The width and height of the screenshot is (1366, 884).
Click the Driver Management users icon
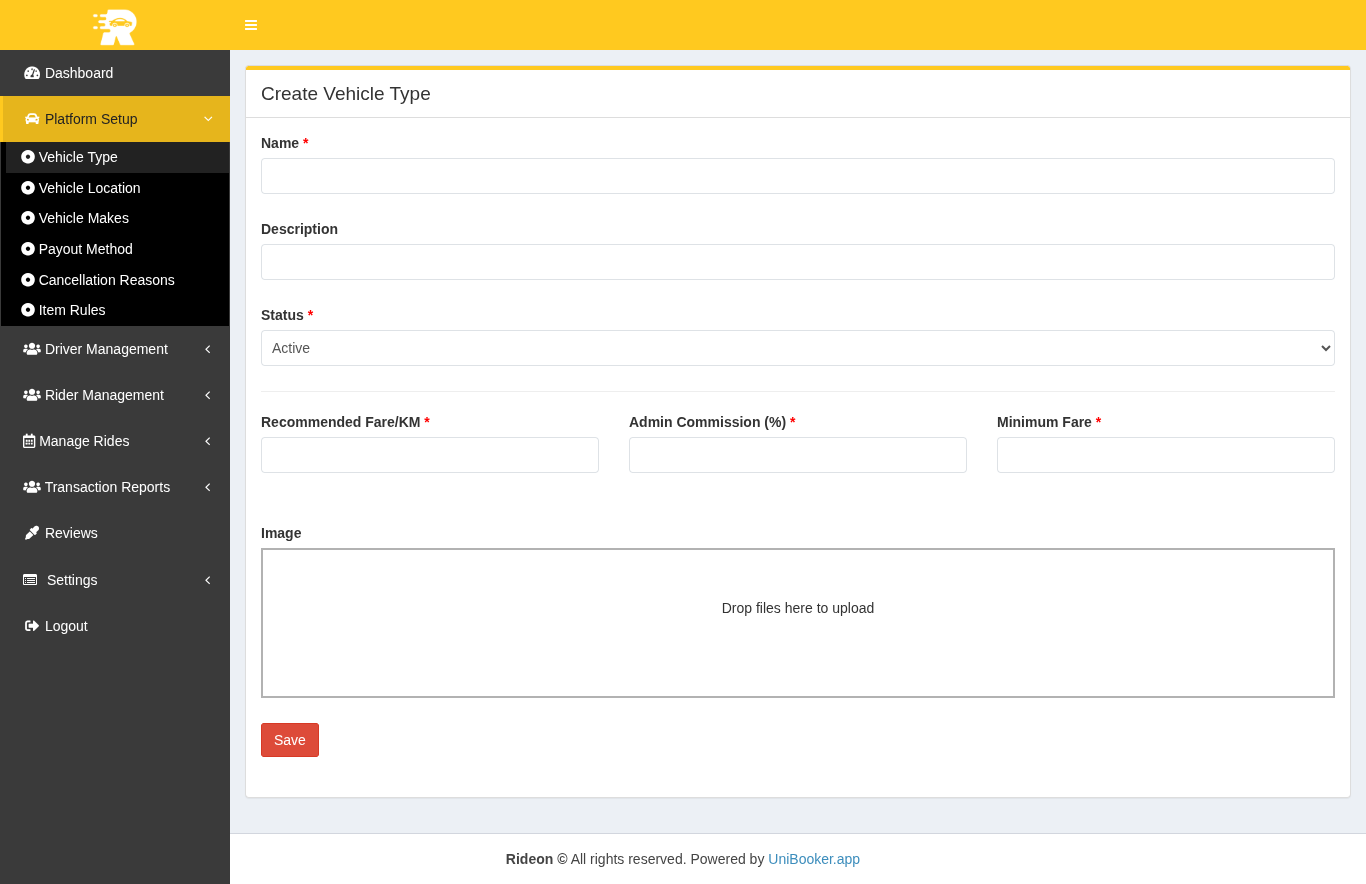point(32,349)
